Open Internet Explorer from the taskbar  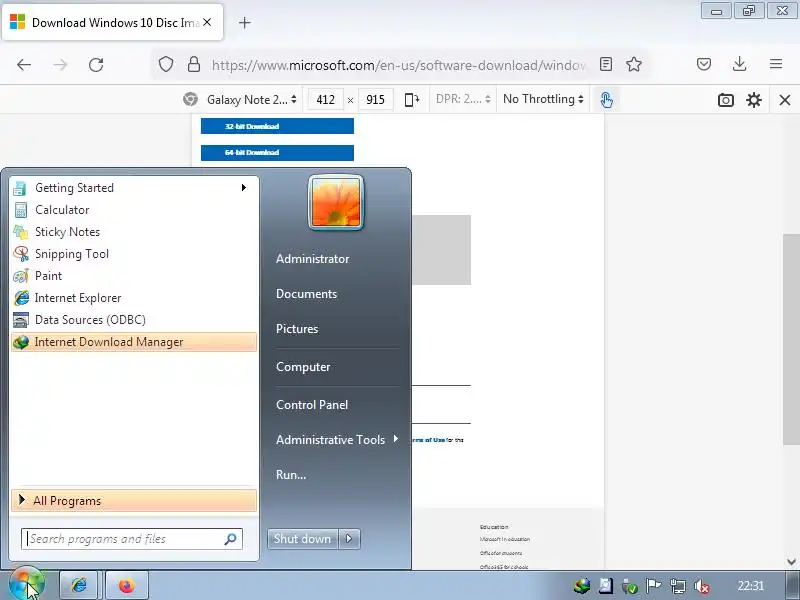pos(79,585)
